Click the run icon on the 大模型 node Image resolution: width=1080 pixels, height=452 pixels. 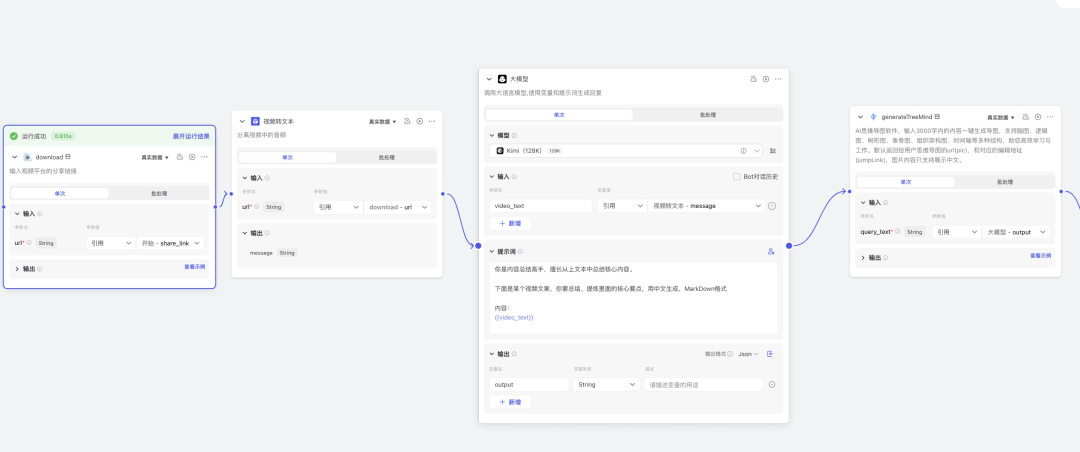coord(766,78)
